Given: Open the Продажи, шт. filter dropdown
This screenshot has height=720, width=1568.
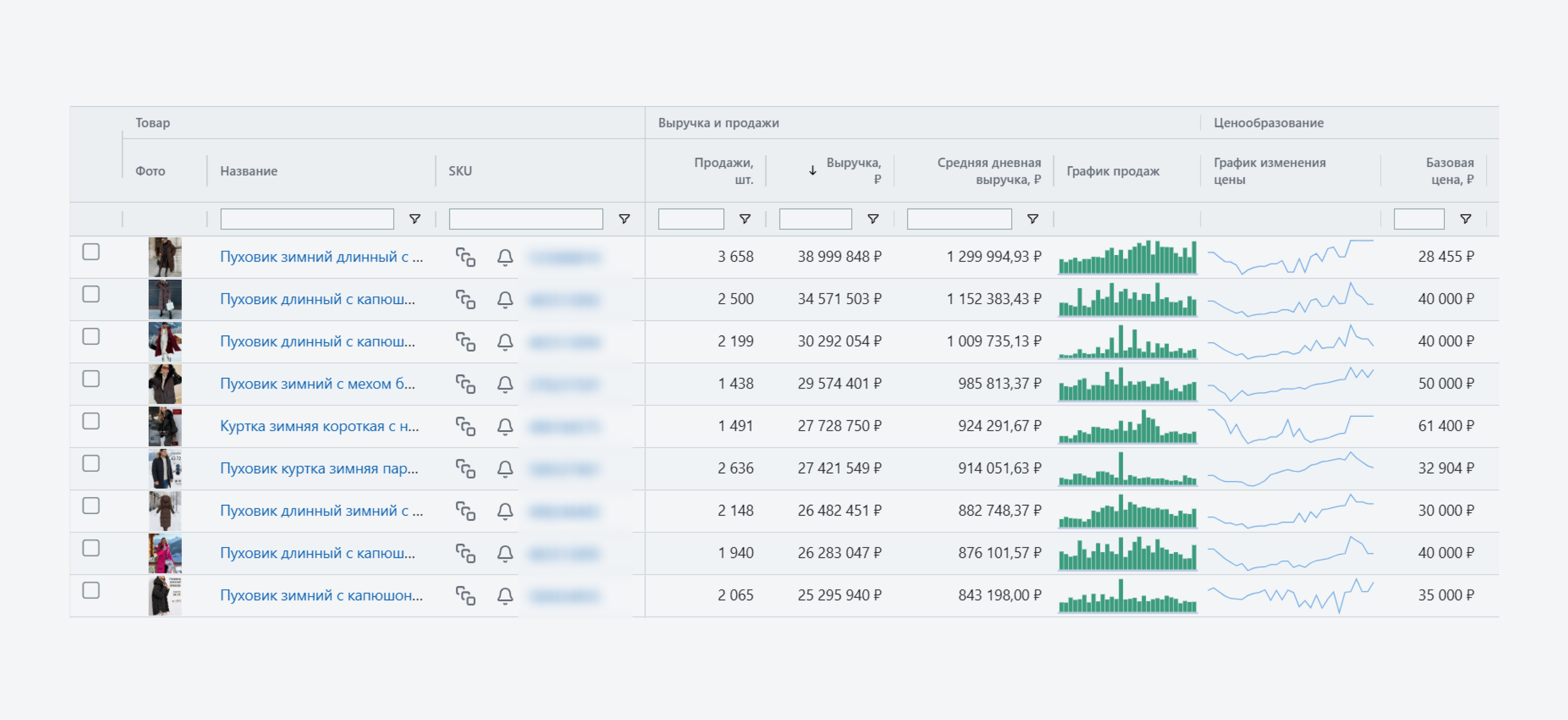Looking at the screenshot, I should click(744, 219).
